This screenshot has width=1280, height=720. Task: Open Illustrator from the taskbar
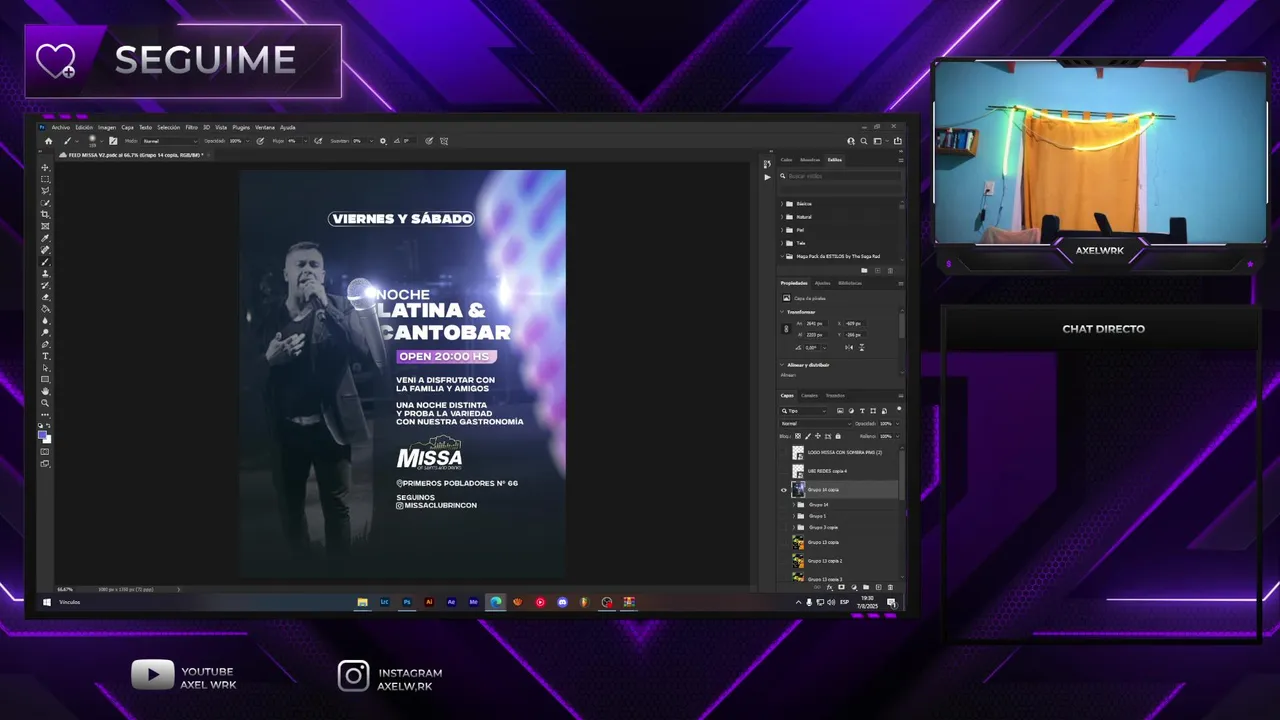pos(429,602)
